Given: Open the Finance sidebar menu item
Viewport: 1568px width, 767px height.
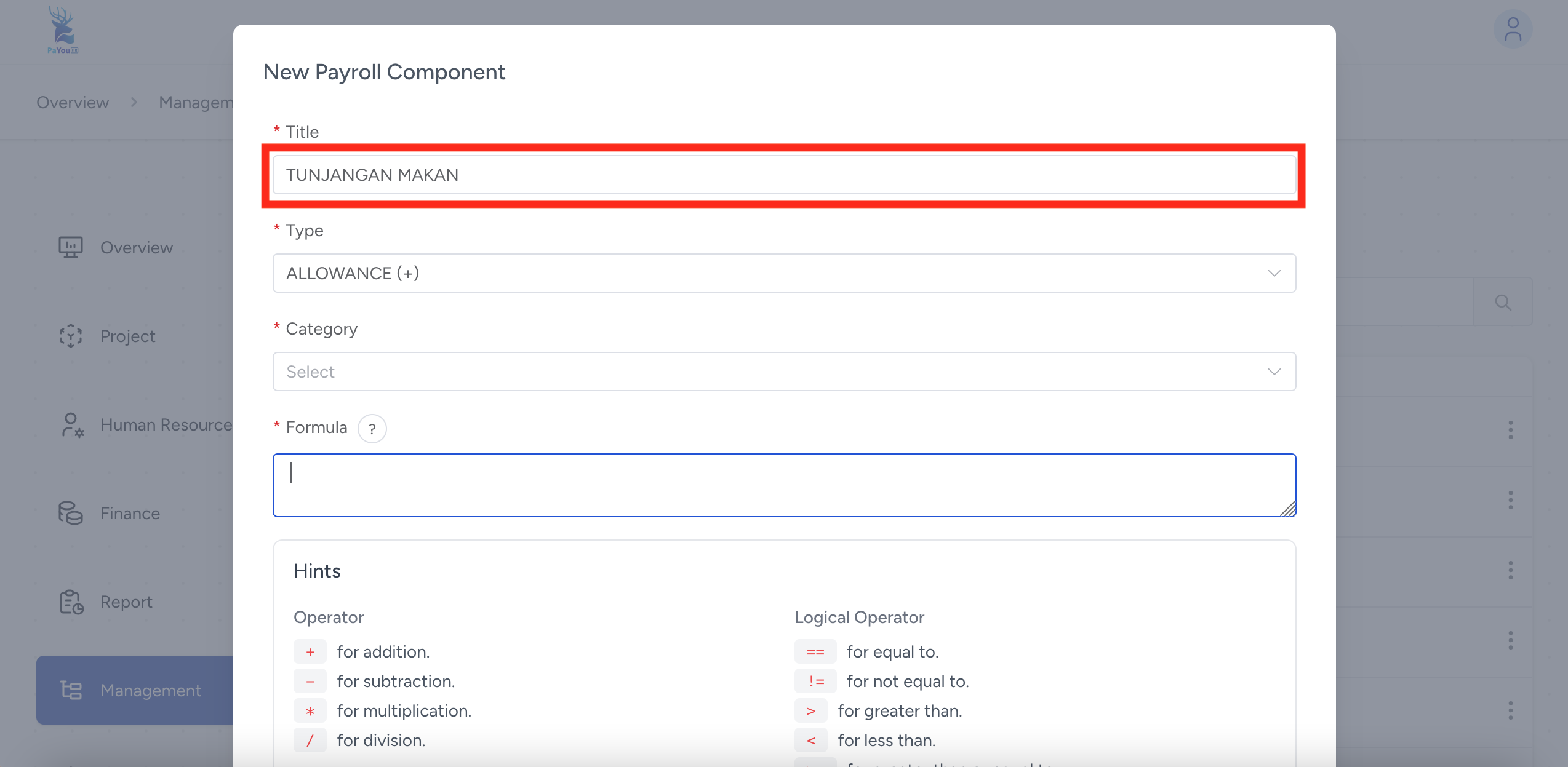Looking at the screenshot, I should (x=130, y=513).
